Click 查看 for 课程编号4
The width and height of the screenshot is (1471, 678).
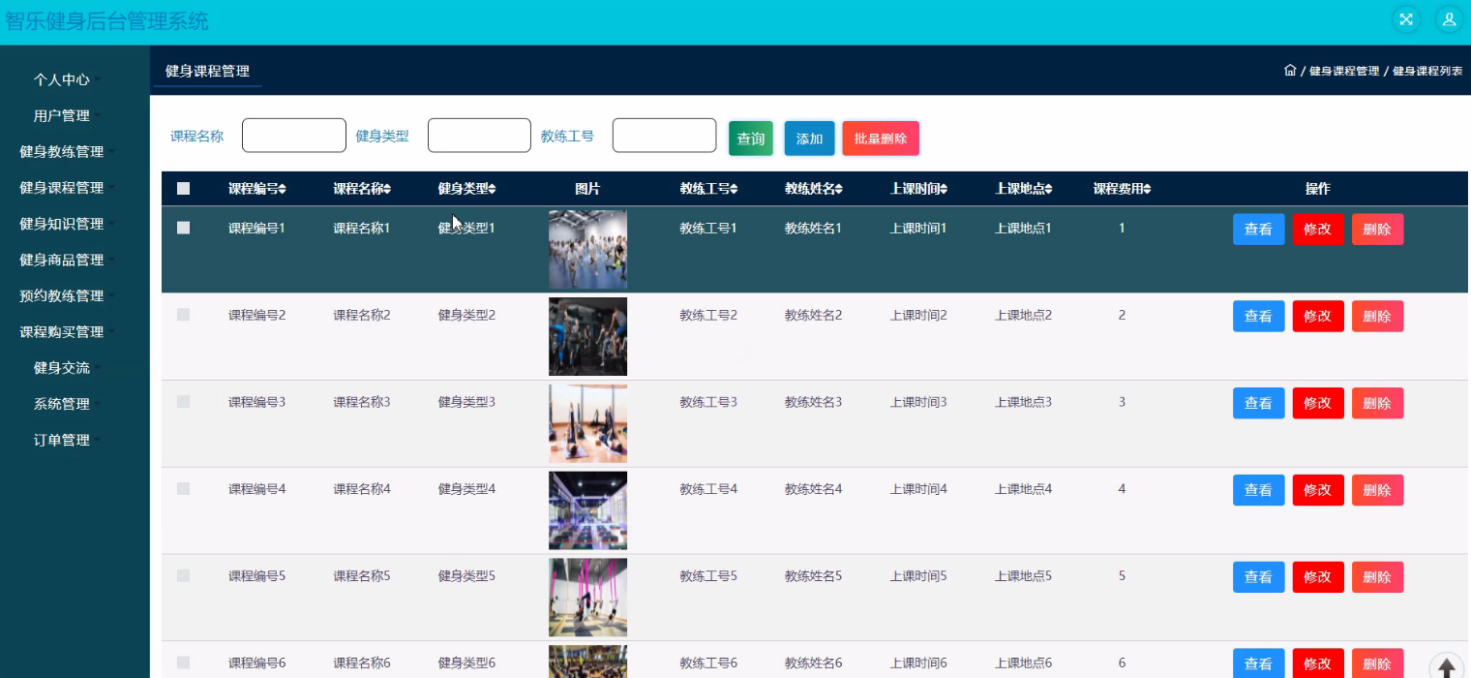pos(1258,490)
